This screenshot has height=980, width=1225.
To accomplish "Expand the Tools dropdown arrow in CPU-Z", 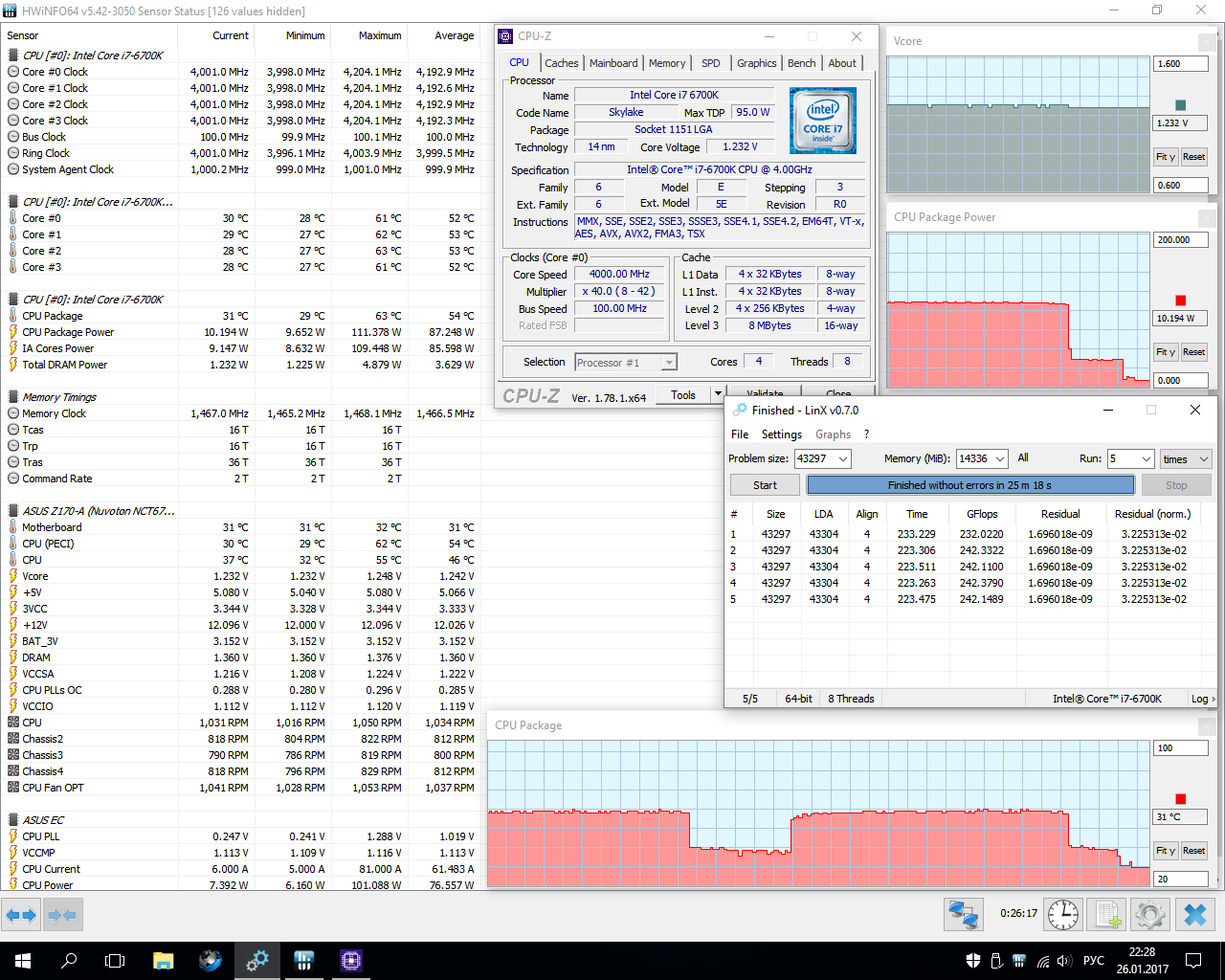I will point(717,394).
